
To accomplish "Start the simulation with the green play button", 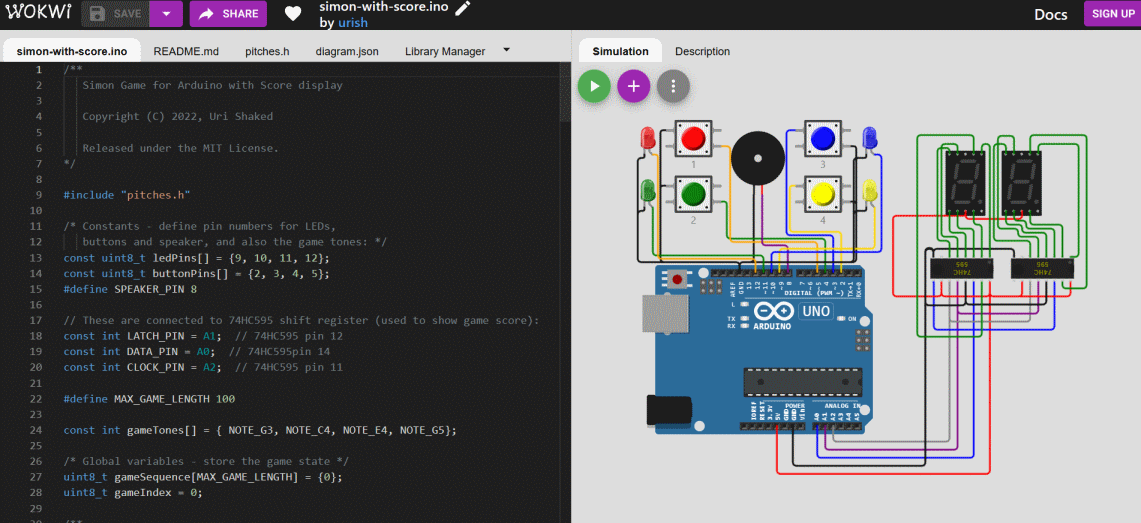I will point(594,86).
